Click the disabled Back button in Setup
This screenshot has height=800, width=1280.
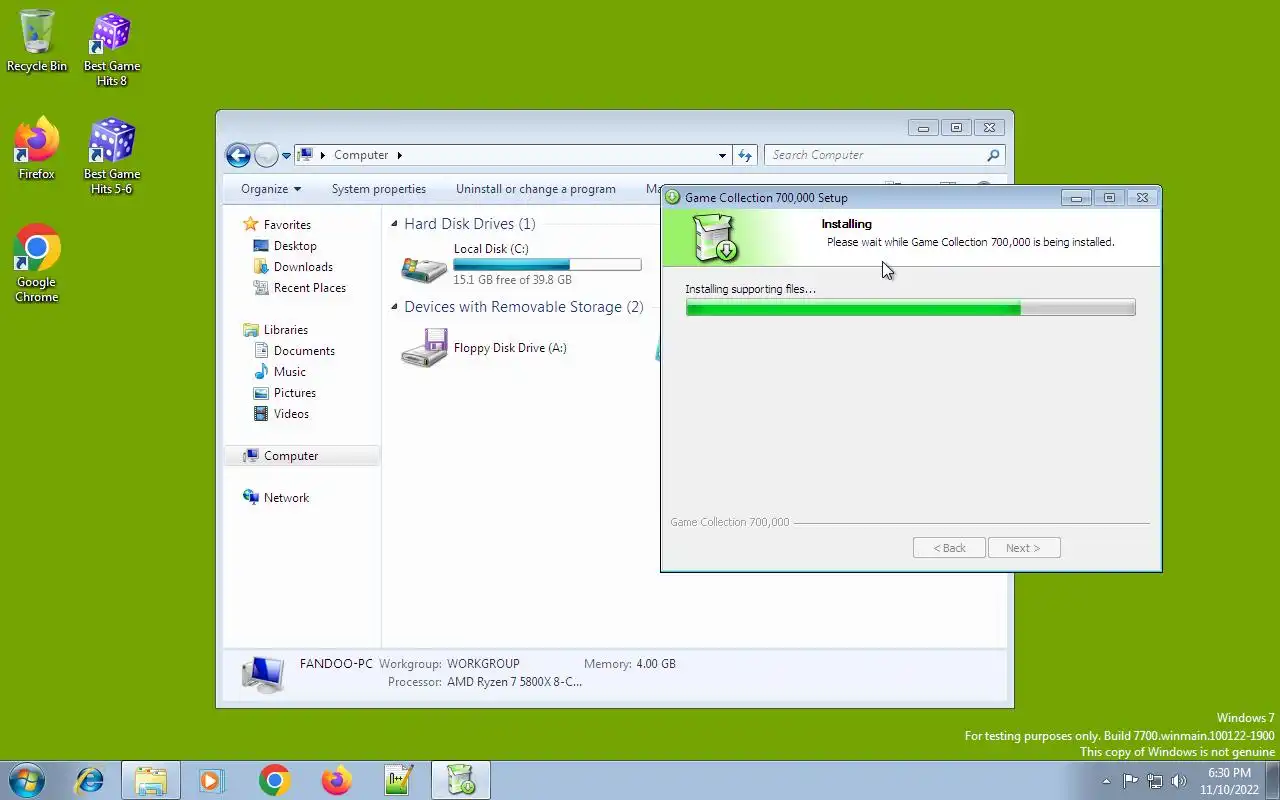[949, 548]
